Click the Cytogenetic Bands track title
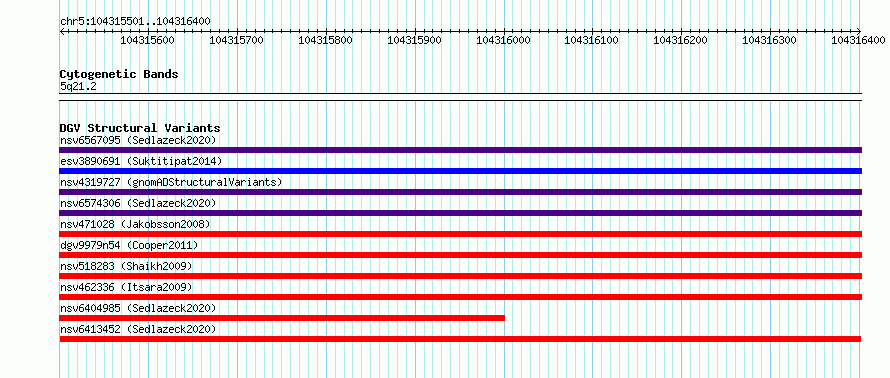This screenshot has height=378, width=890. (x=119, y=74)
